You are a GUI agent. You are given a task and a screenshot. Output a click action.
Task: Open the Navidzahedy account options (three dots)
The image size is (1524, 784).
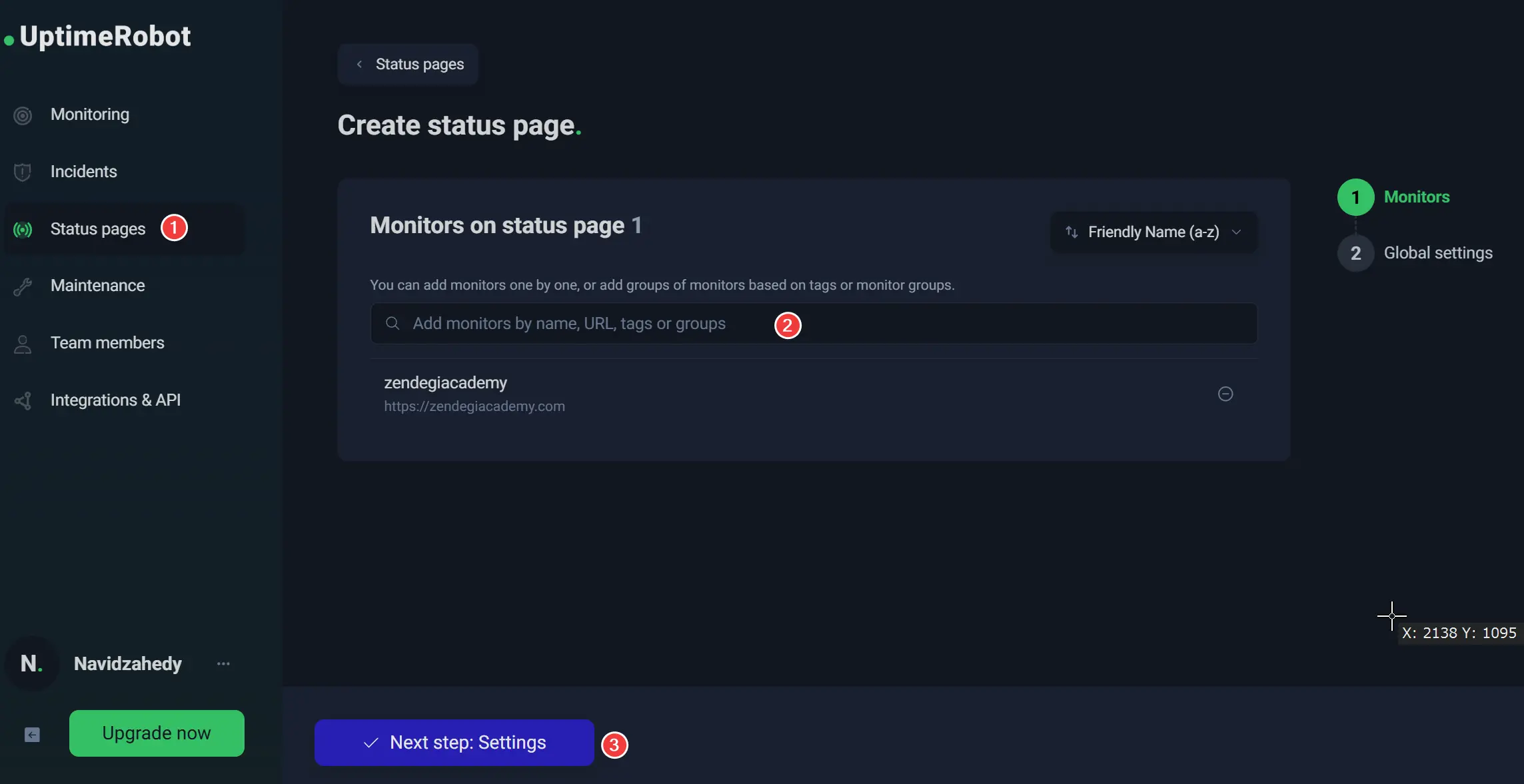click(x=223, y=663)
